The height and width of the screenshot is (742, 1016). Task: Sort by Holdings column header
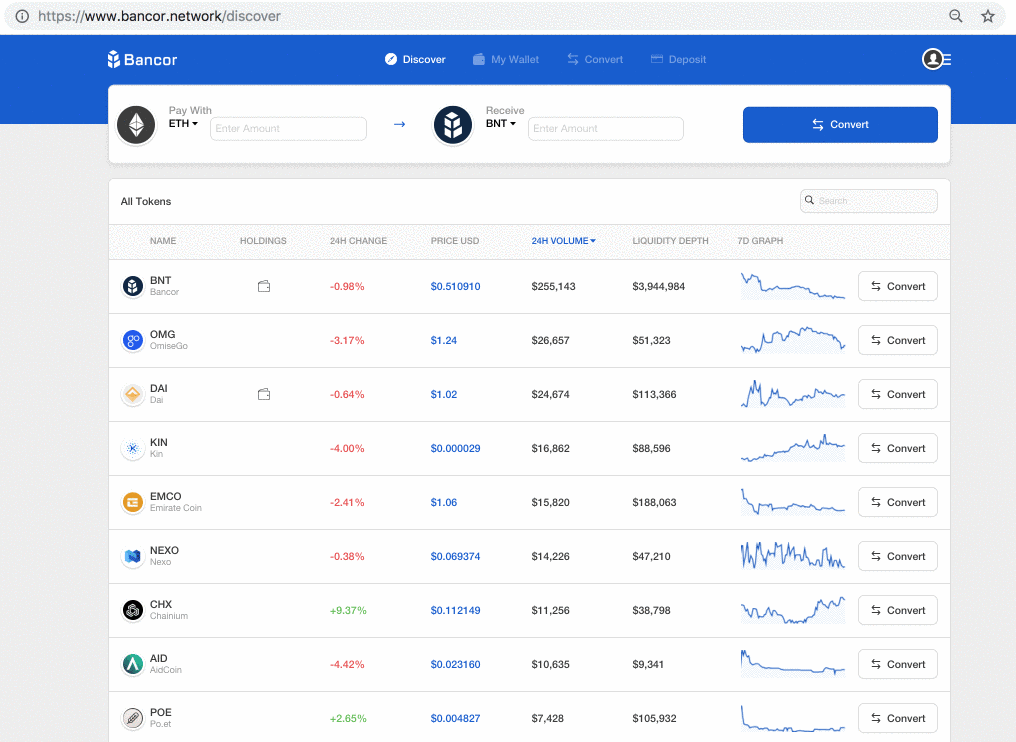coord(263,240)
